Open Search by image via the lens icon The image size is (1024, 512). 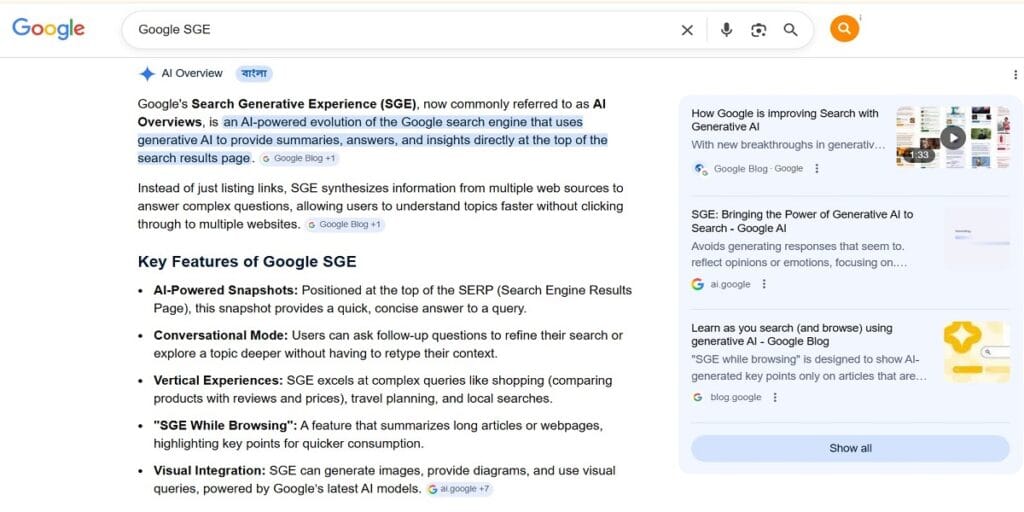758,30
